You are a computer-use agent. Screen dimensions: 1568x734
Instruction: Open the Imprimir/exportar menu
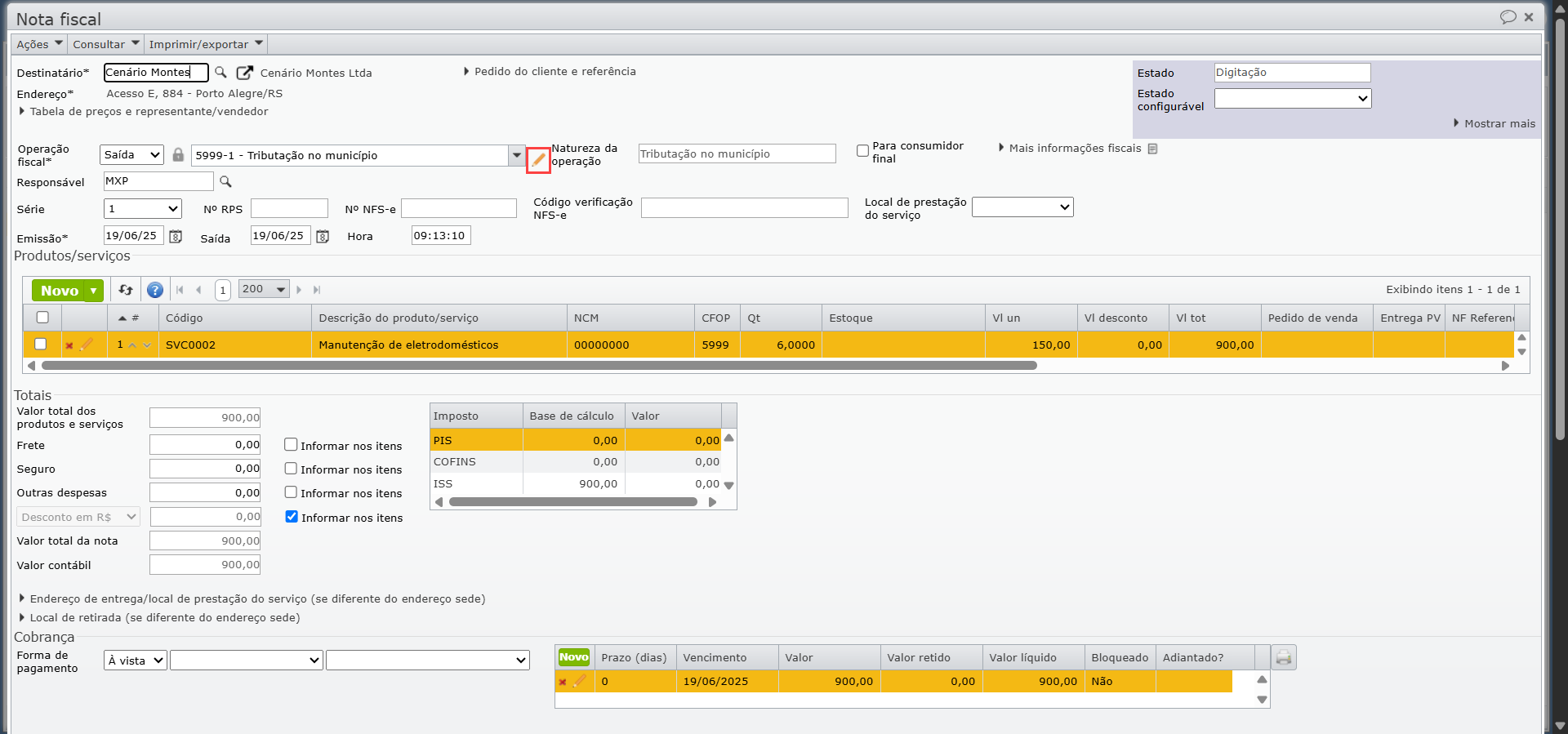[207, 44]
